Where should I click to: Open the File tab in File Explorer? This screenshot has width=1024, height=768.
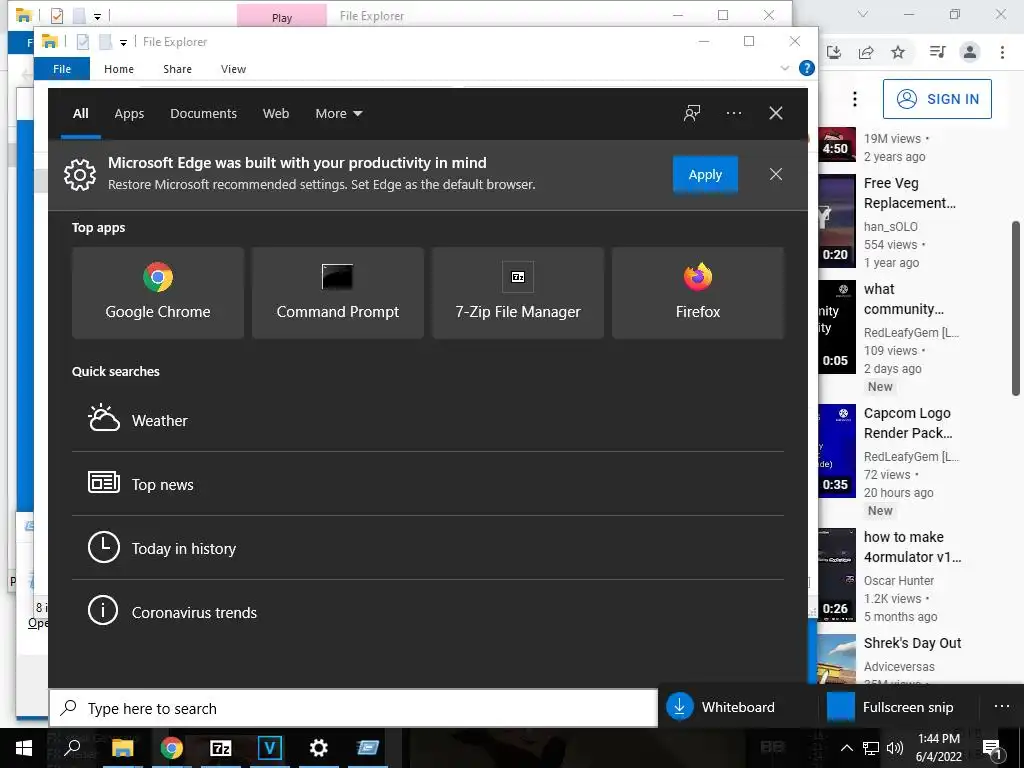coord(61,69)
